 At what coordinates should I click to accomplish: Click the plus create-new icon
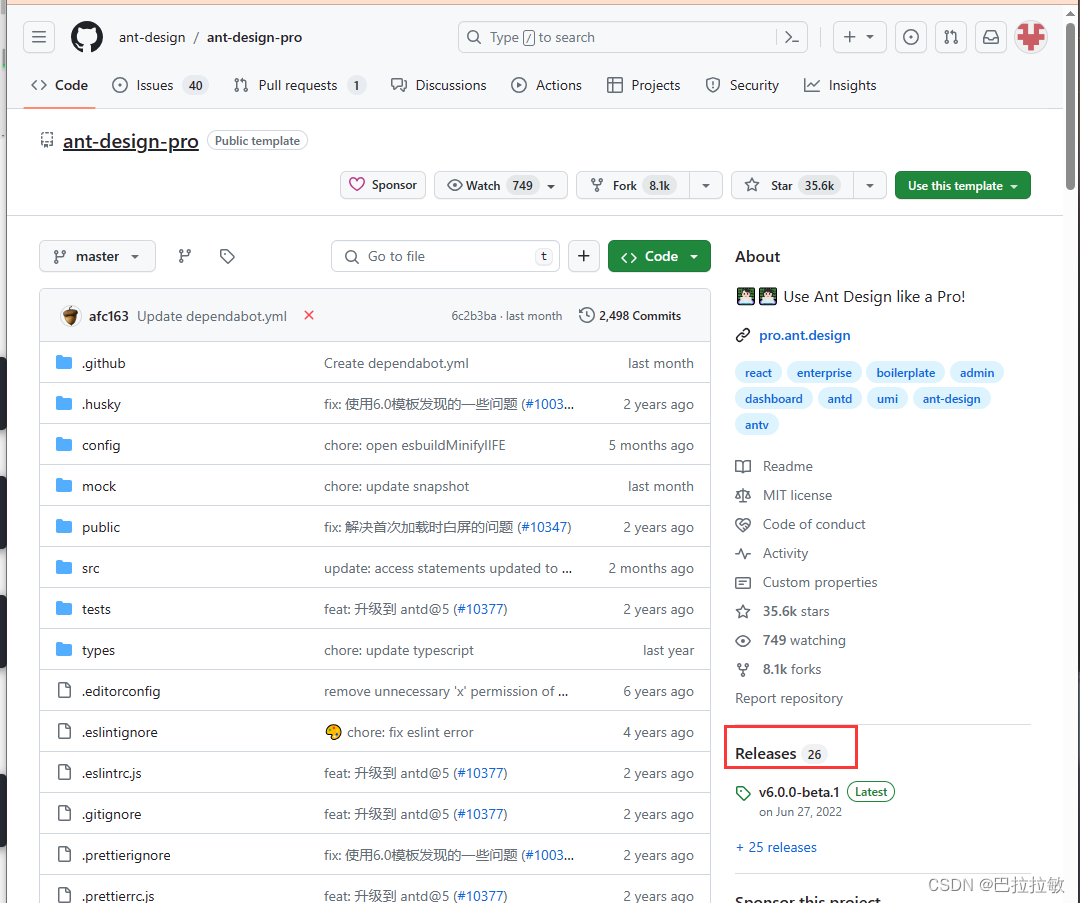[x=850, y=37]
